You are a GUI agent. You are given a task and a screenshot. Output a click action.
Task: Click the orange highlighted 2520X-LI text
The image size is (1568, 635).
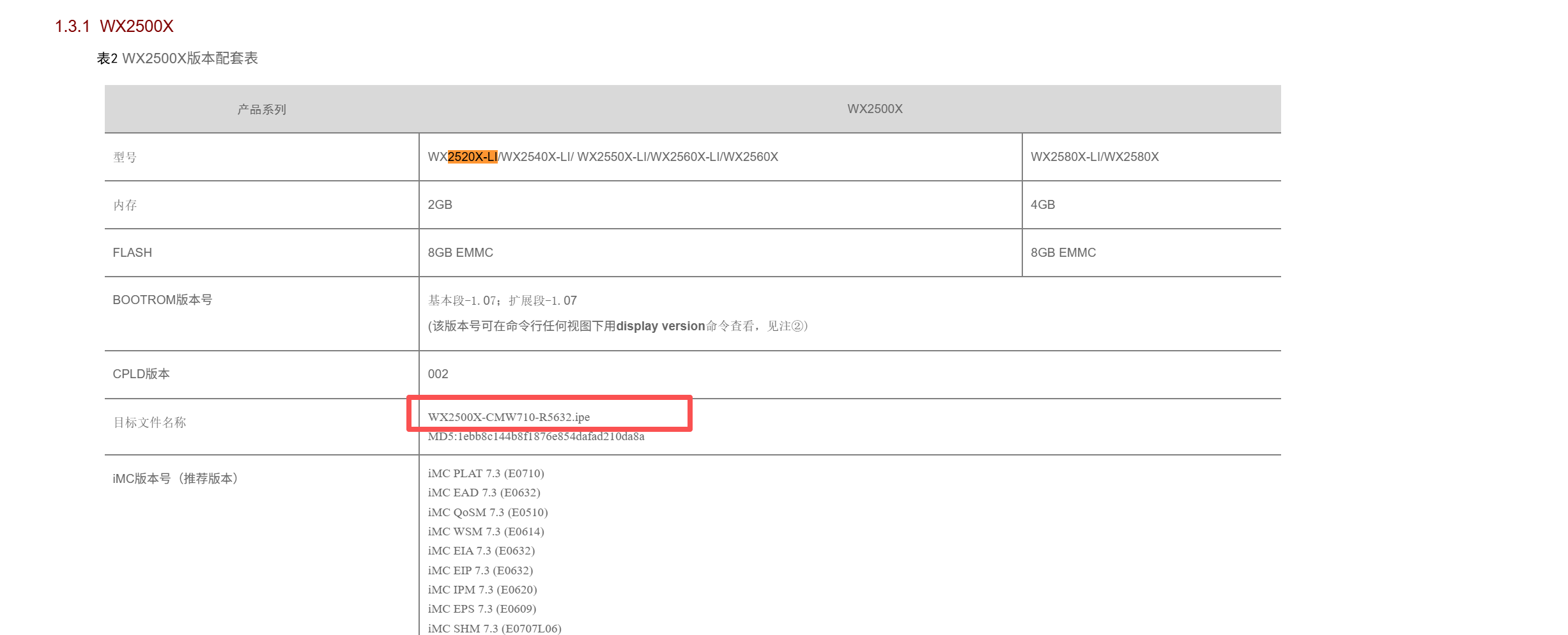click(472, 157)
